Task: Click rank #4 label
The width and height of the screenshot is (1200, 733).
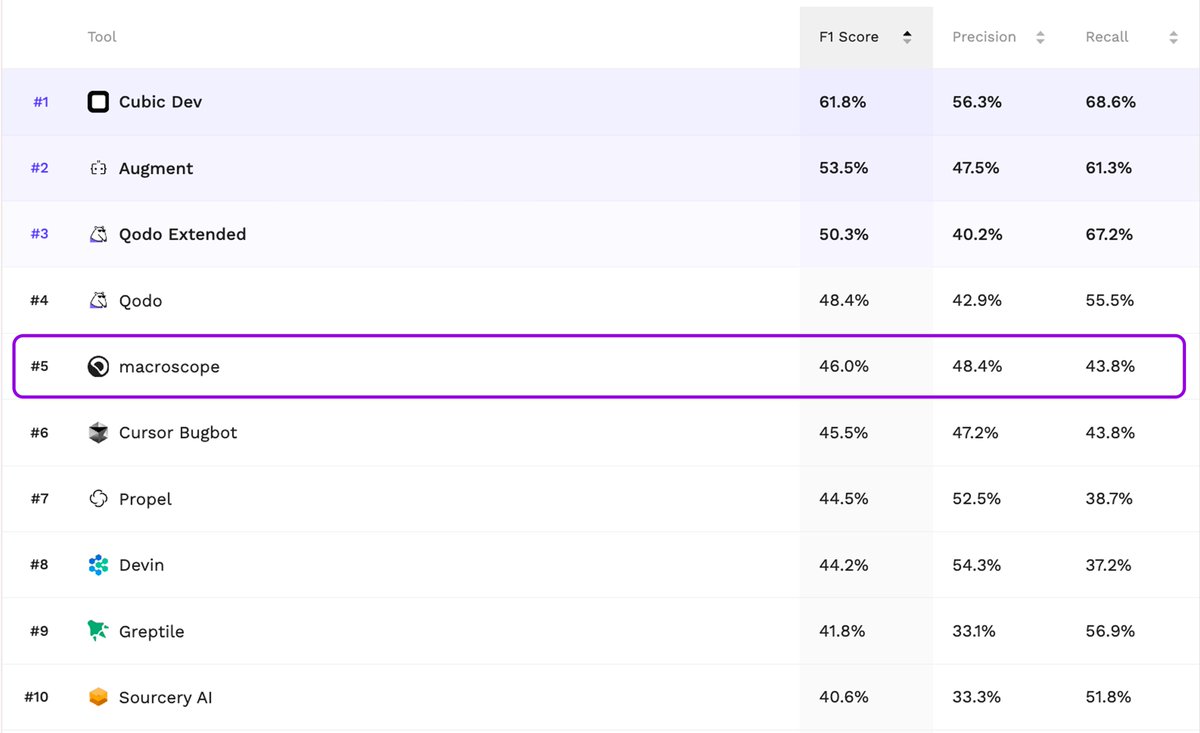Action: tap(39, 300)
